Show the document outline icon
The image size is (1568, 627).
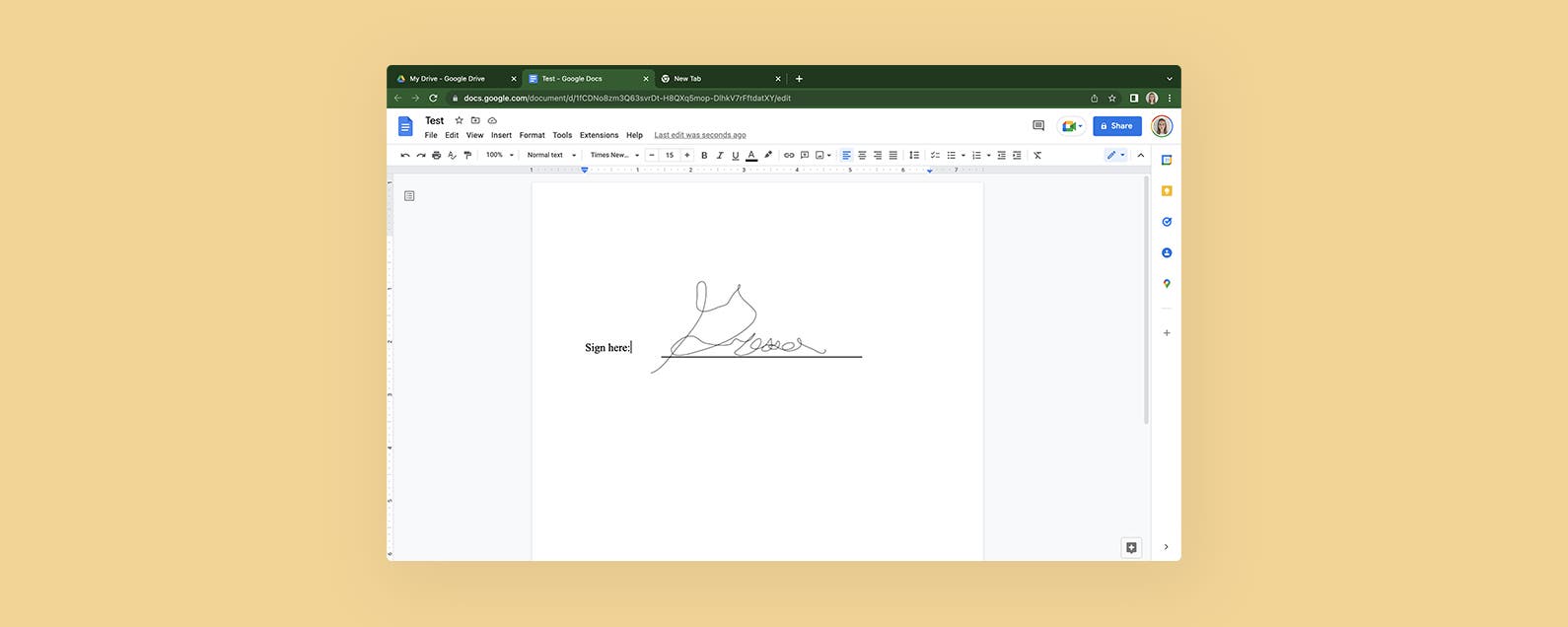pyautogui.click(x=409, y=196)
